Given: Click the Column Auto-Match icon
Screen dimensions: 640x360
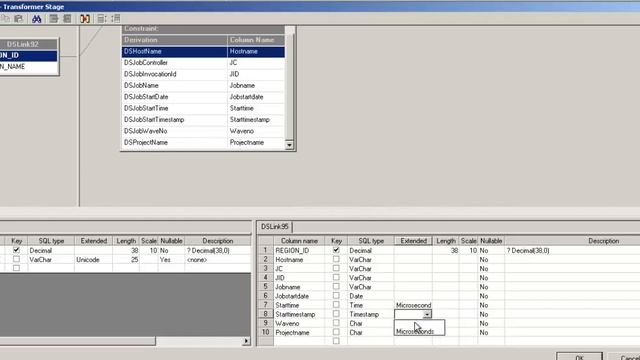Looking at the screenshot, I should [x=85, y=19].
